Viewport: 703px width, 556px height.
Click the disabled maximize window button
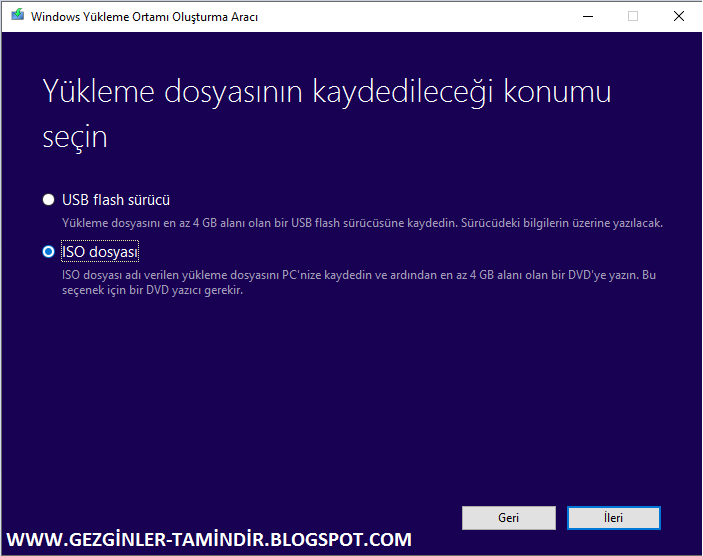pos(633,17)
